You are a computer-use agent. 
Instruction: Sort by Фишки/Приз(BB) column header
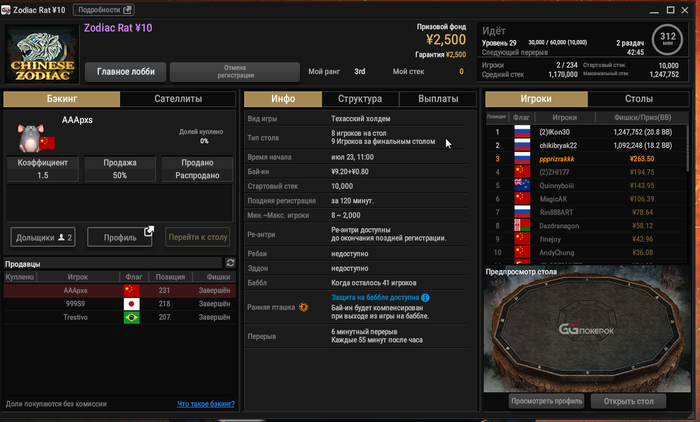tap(642, 117)
